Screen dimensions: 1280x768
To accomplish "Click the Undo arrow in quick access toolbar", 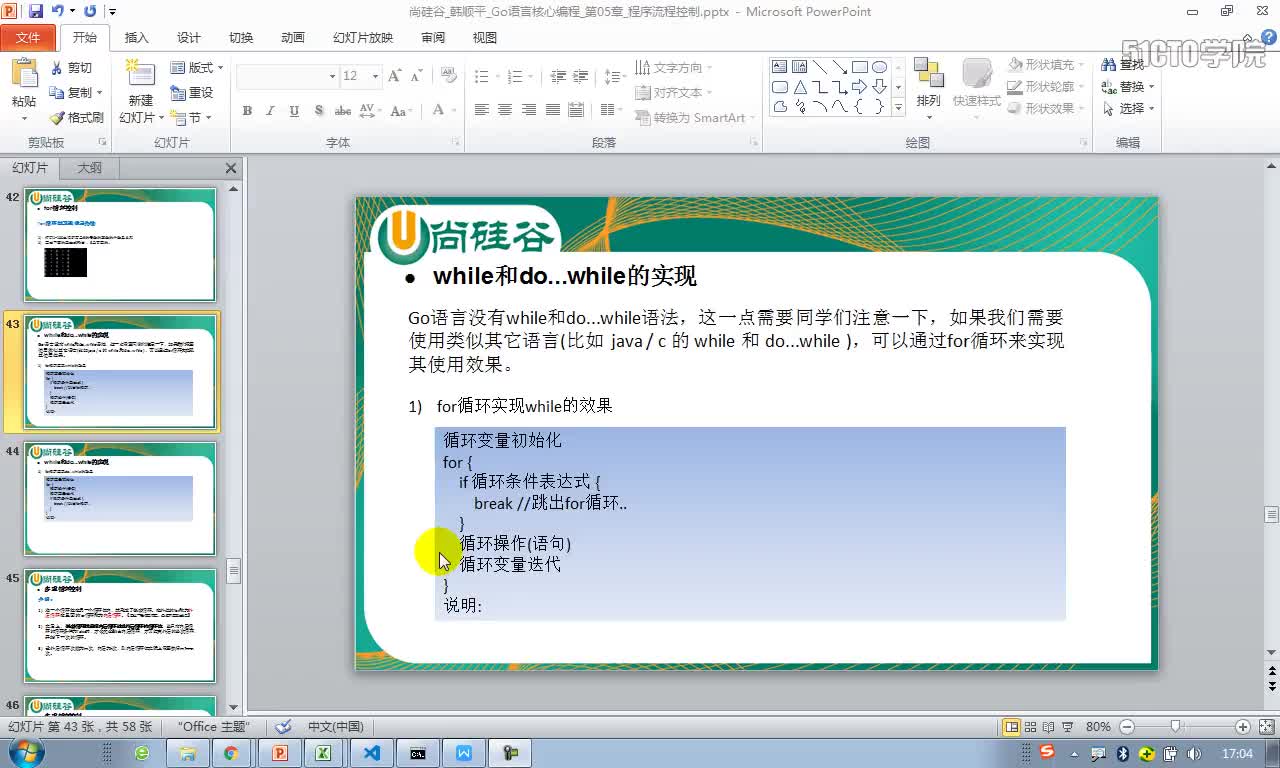I will pyautogui.click(x=58, y=11).
